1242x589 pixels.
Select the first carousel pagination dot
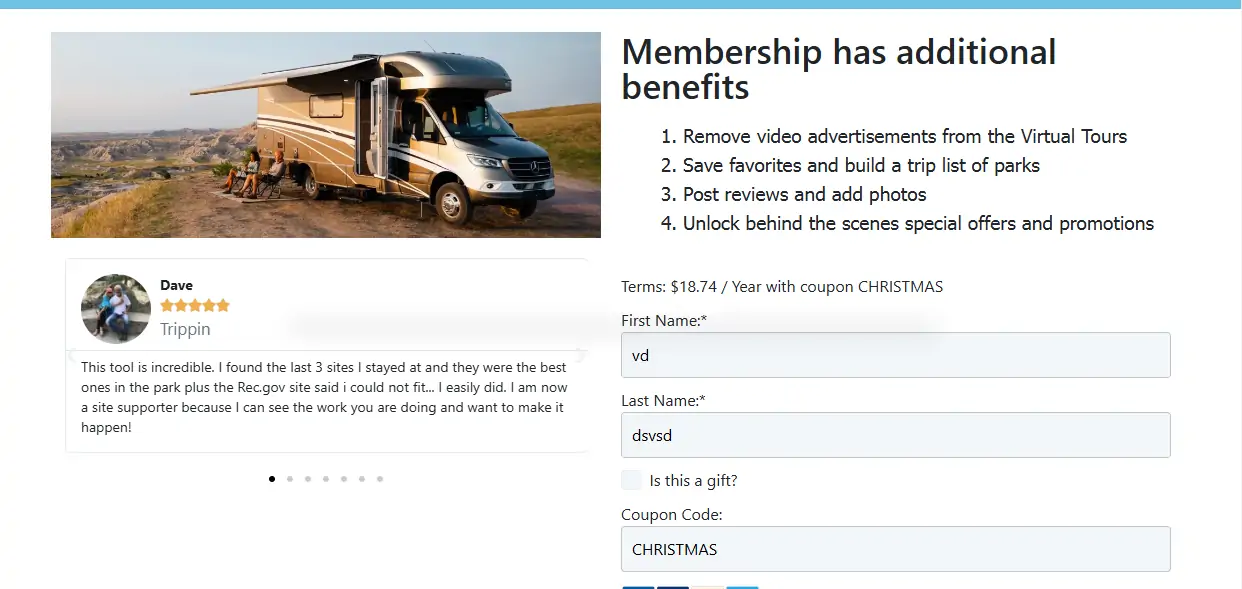(272, 479)
